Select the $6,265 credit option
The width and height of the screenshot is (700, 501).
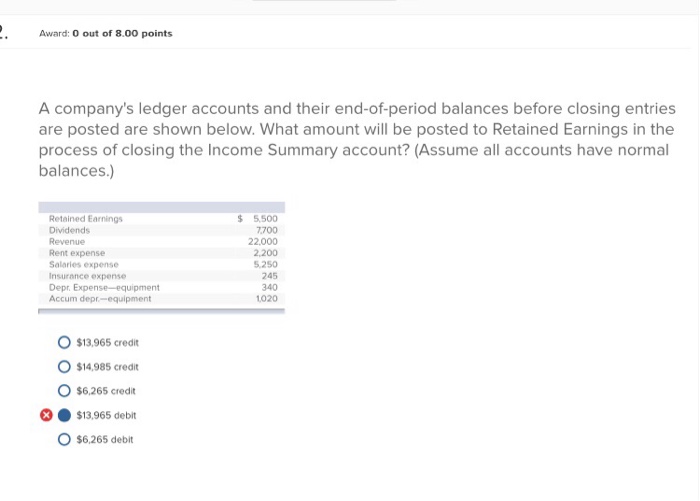coord(64,391)
